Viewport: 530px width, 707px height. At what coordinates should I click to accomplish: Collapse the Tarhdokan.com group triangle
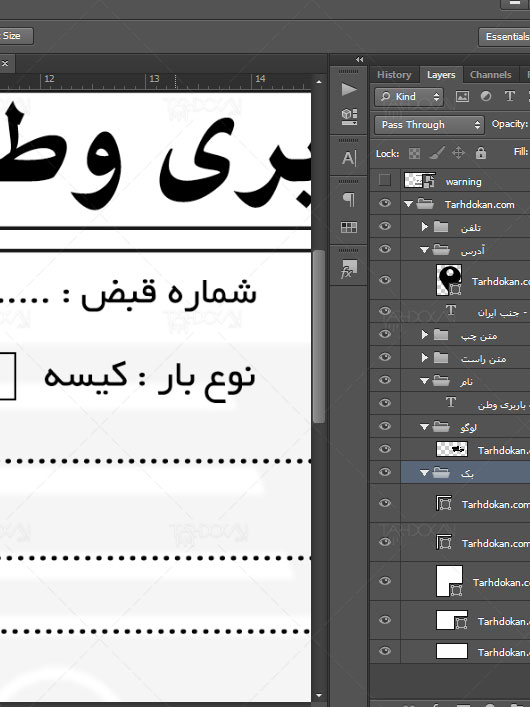click(x=408, y=204)
